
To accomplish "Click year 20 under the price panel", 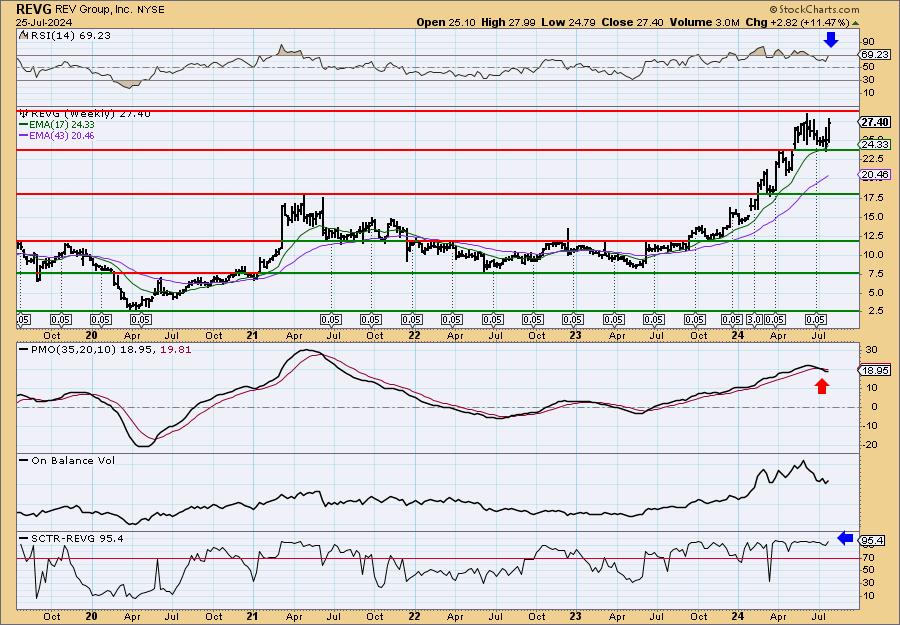I will tap(91, 336).
